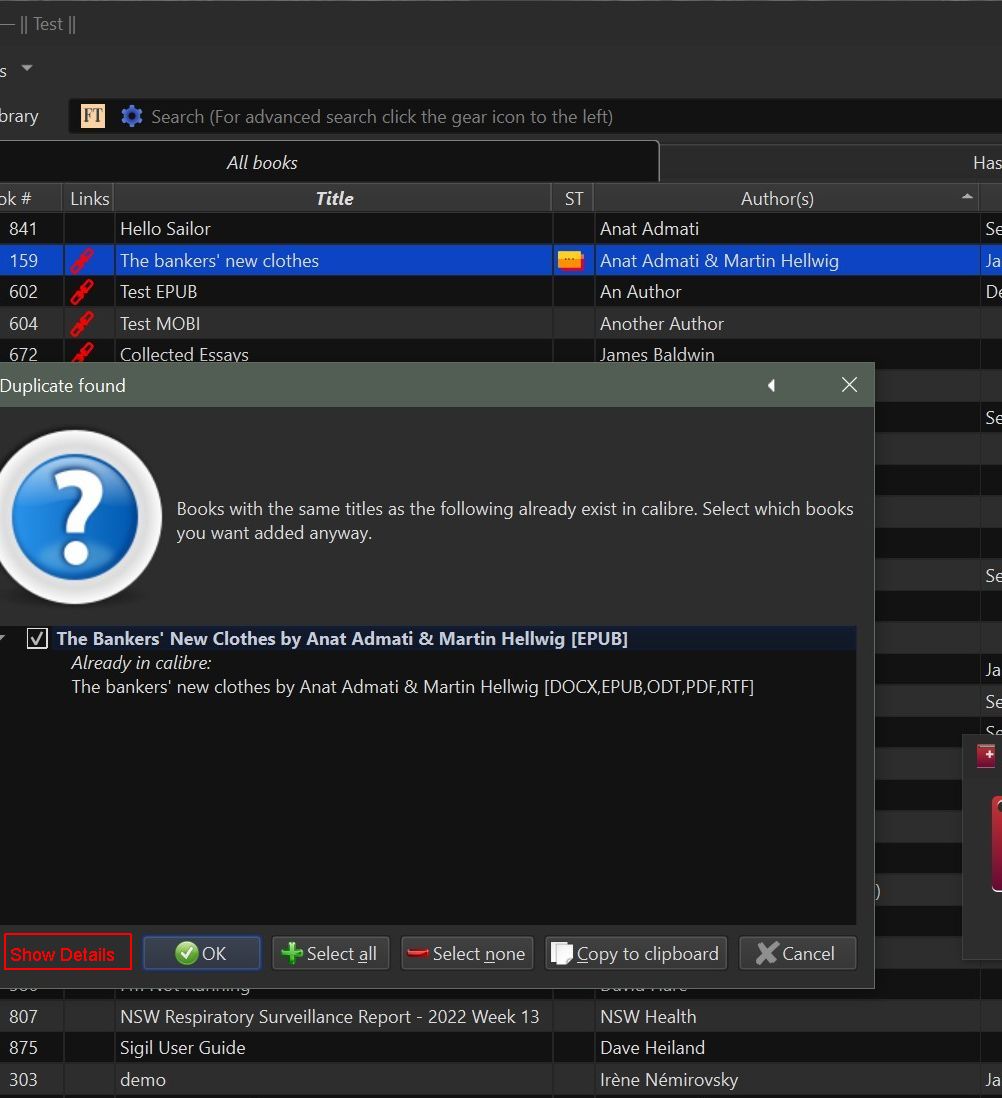Click the An Author cell
This screenshot has width=1002, height=1098.
pos(787,292)
